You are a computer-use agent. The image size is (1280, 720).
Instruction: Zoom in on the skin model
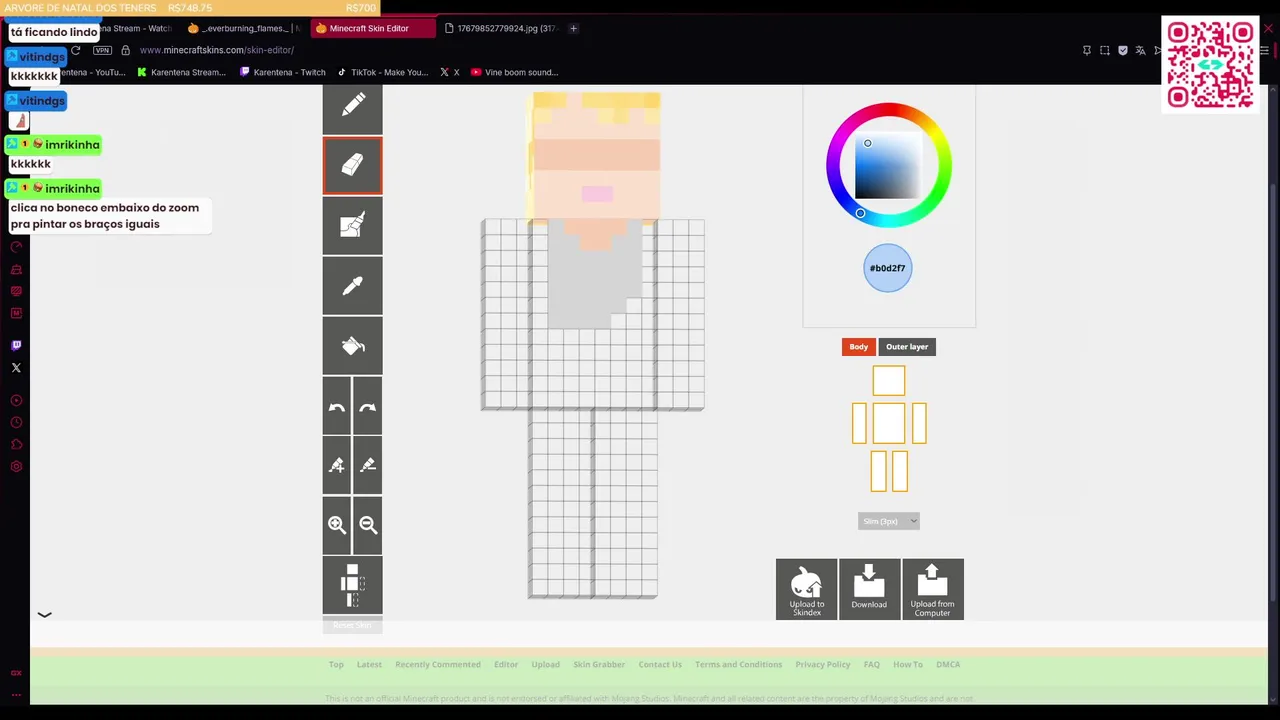(x=337, y=525)
